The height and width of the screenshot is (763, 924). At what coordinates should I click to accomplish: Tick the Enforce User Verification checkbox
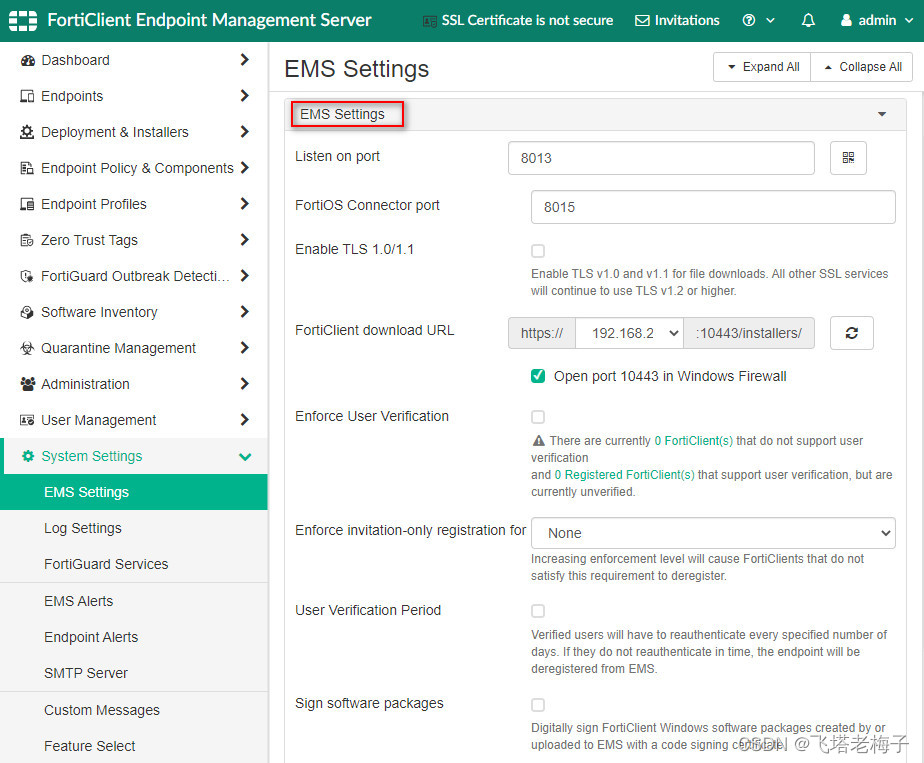(x=538, y=417)
